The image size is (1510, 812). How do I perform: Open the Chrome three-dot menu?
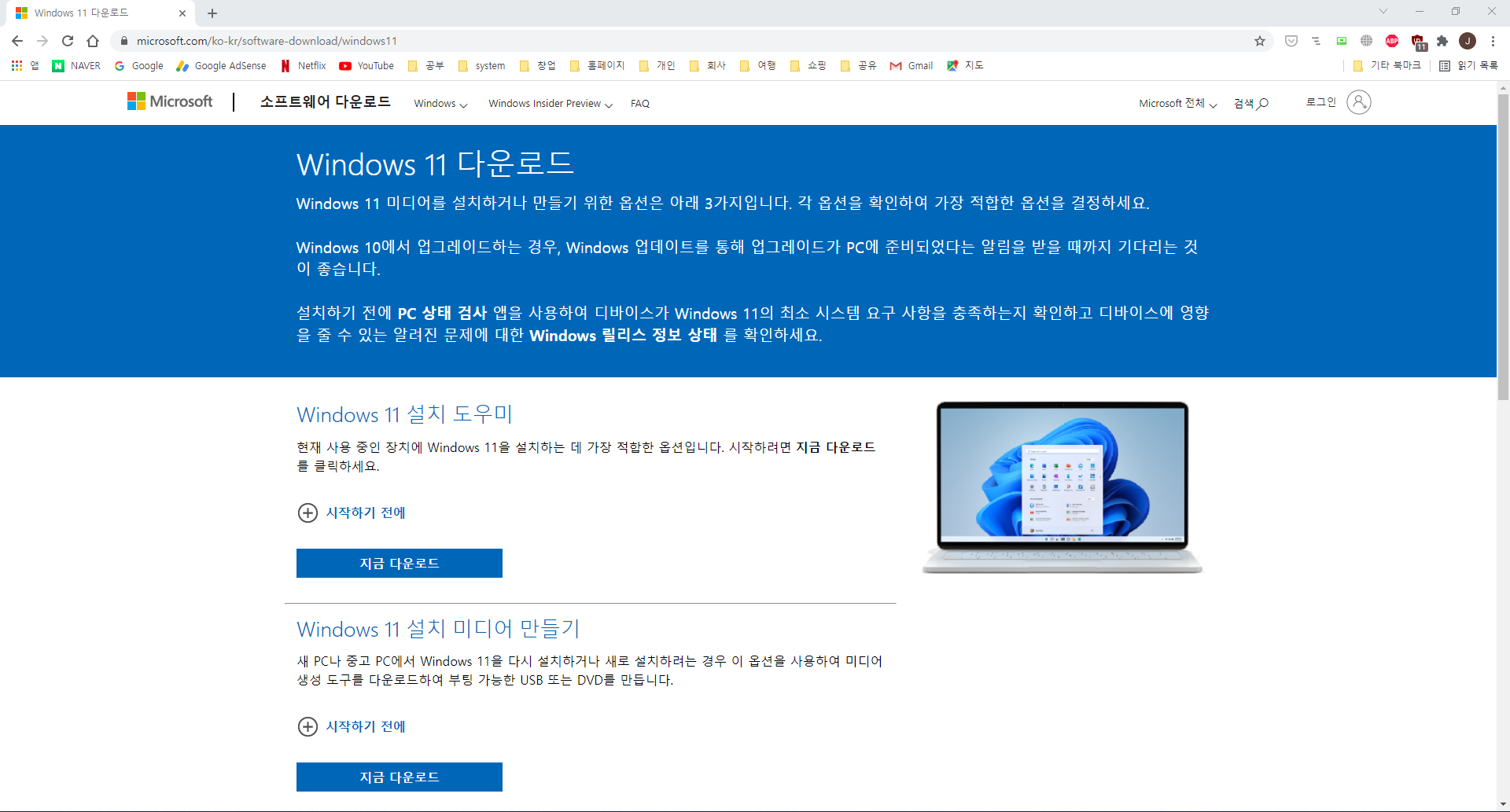[x=1493, y=41]
